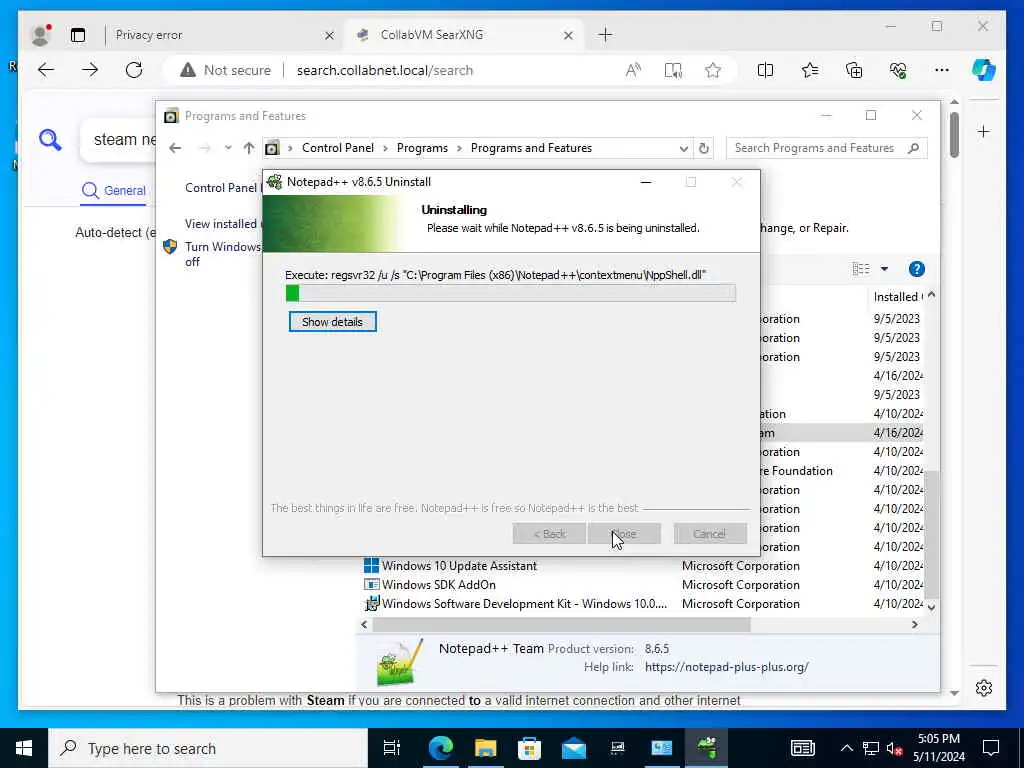The height and width of the screenshot is (768, 1024).
Task: Click Edge browser back arrow
Action: coord(46,70)
